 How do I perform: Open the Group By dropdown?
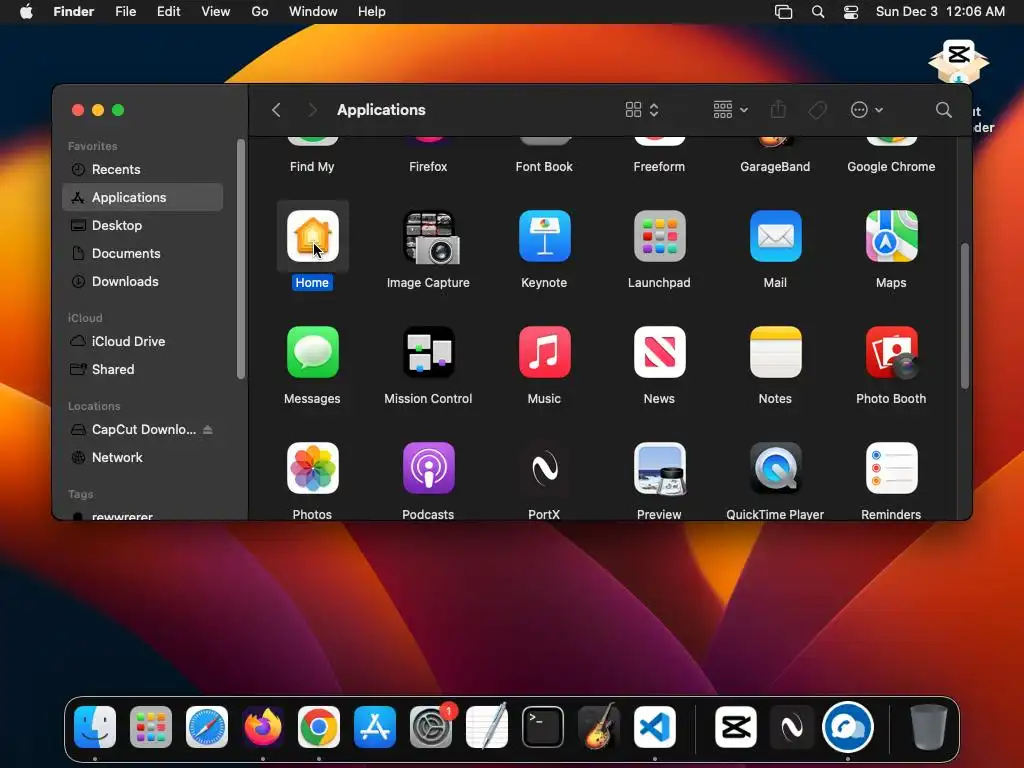731,110
